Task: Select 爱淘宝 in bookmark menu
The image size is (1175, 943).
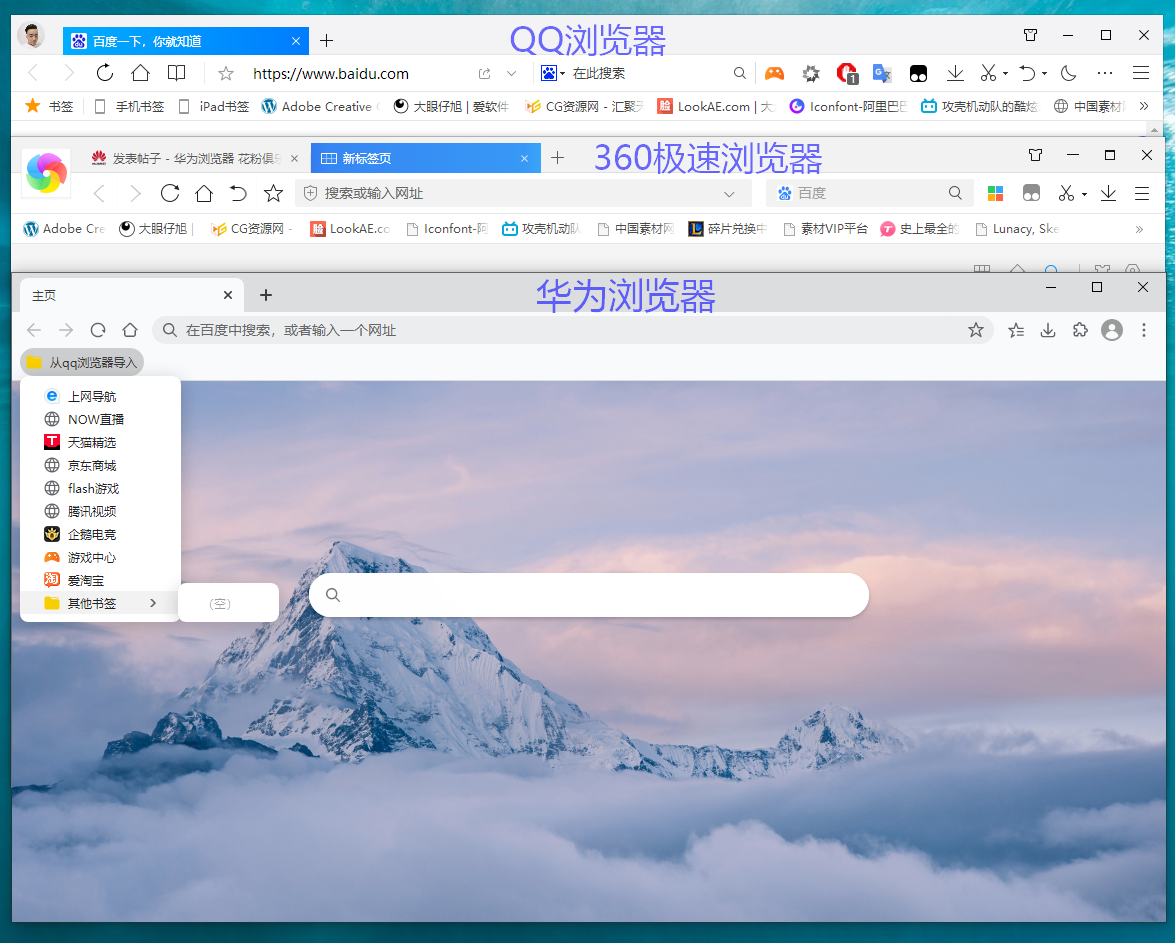Action: click(100, 580)
